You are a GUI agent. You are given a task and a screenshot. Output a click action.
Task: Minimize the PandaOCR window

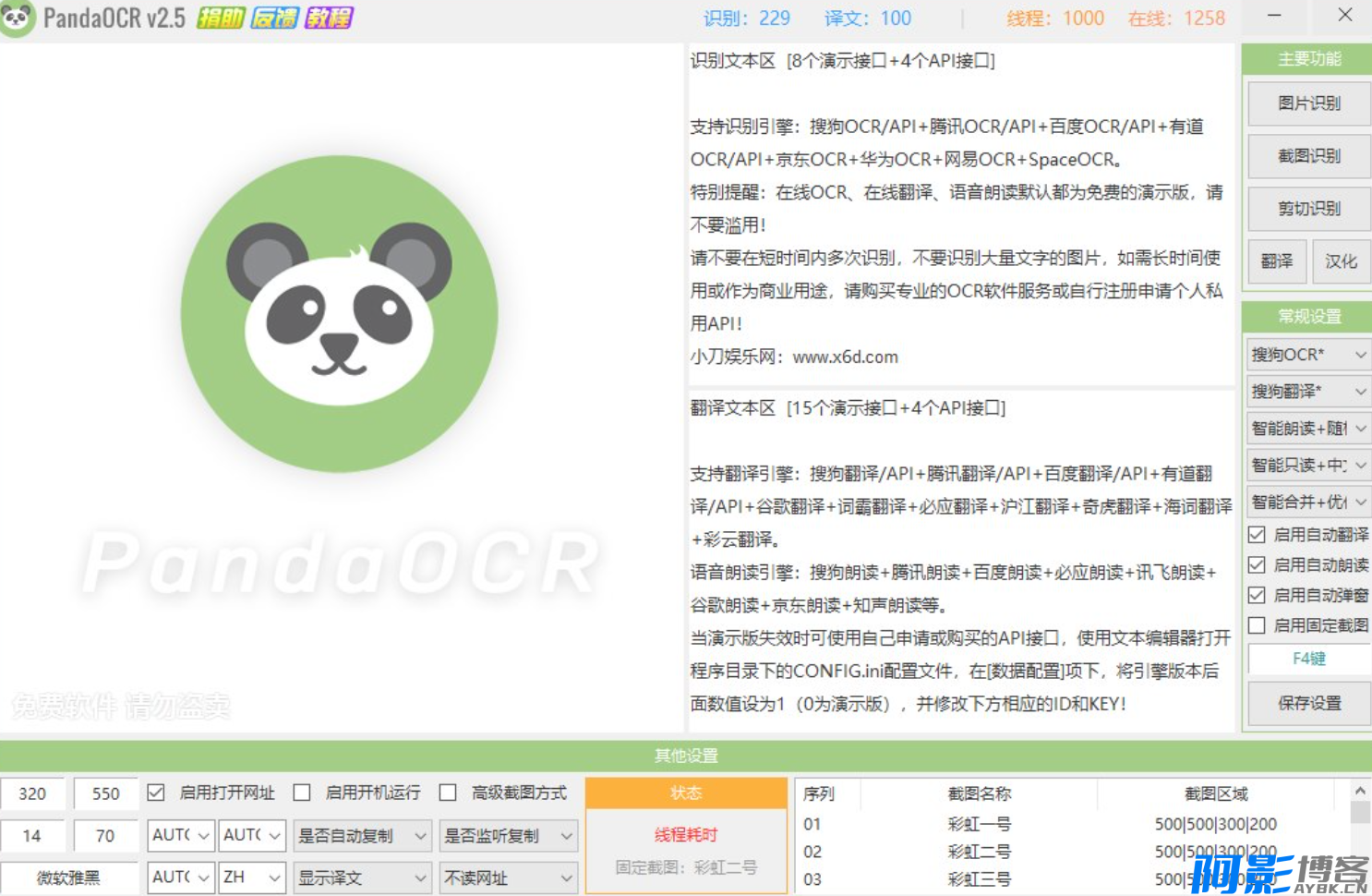tap(1274, 16)
